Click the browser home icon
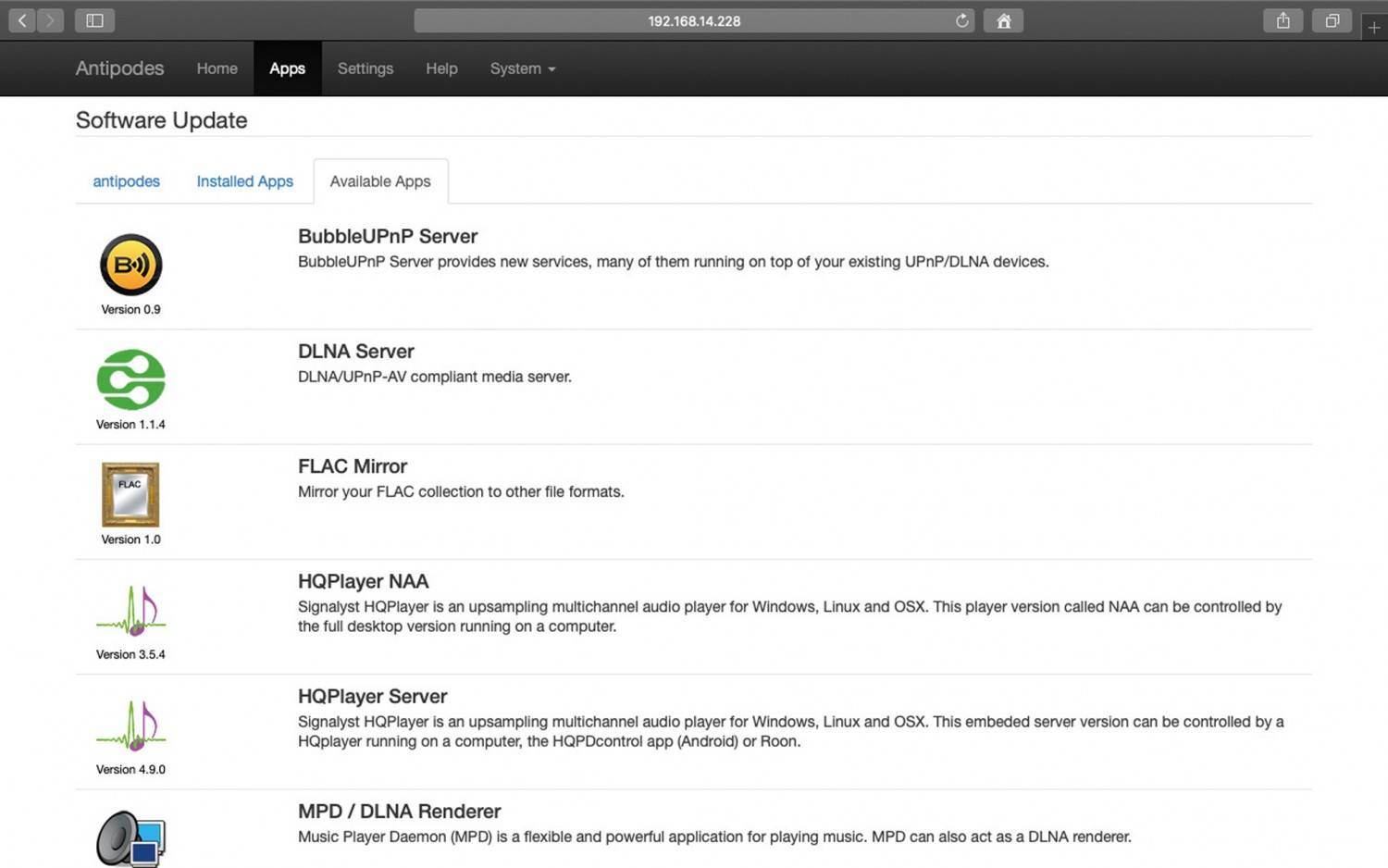 tap(1003, 20)
